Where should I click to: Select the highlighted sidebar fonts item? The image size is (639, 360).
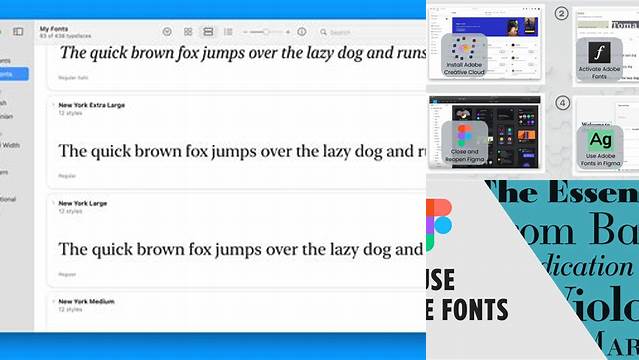(14, 74)
